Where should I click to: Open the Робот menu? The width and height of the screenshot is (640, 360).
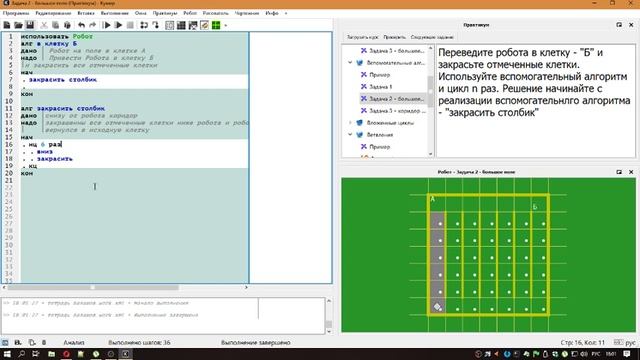(x=190, y=13)
